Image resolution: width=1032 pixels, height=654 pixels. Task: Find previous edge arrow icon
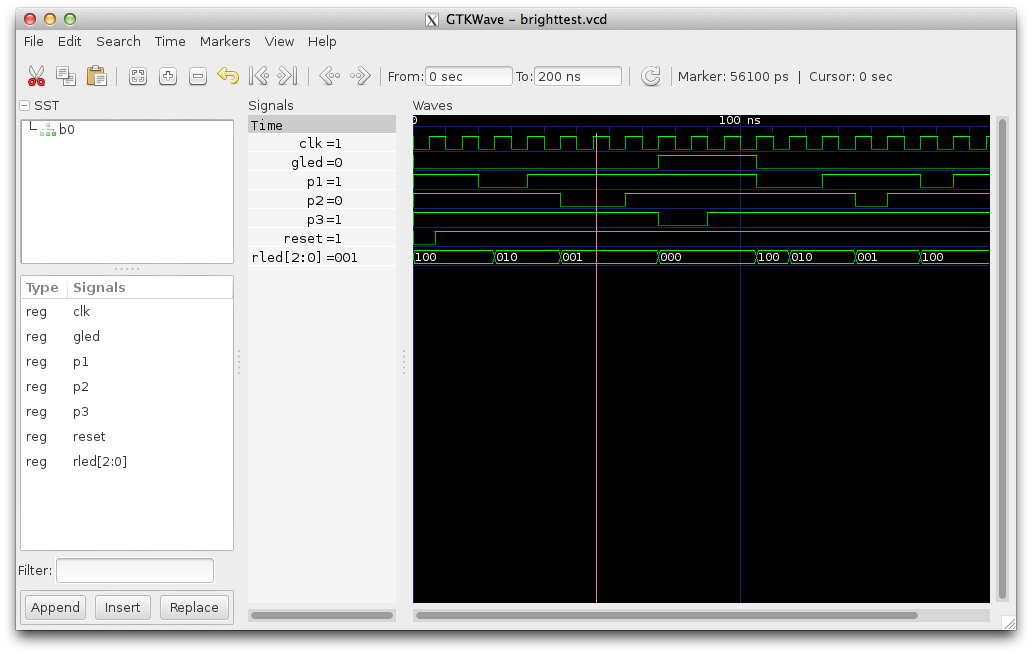329,76
